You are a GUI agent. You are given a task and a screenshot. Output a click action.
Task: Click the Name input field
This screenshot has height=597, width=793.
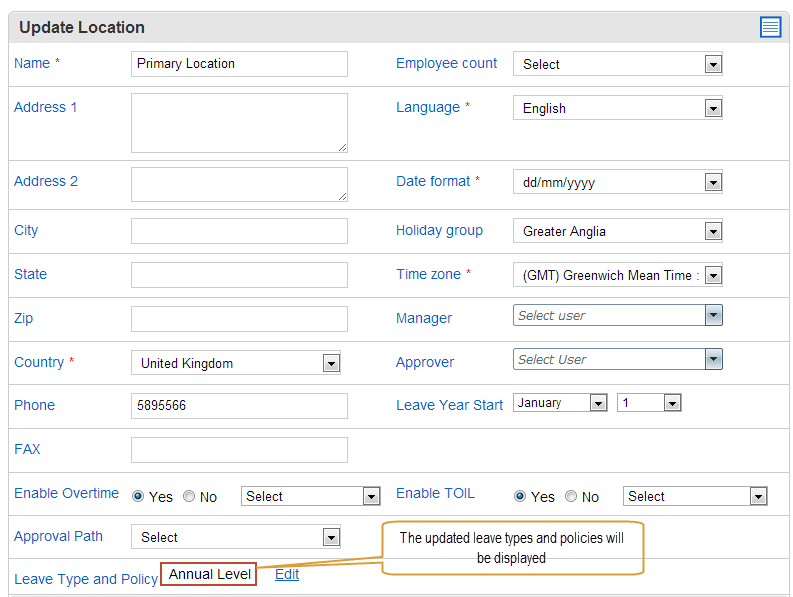pos(239,64)
